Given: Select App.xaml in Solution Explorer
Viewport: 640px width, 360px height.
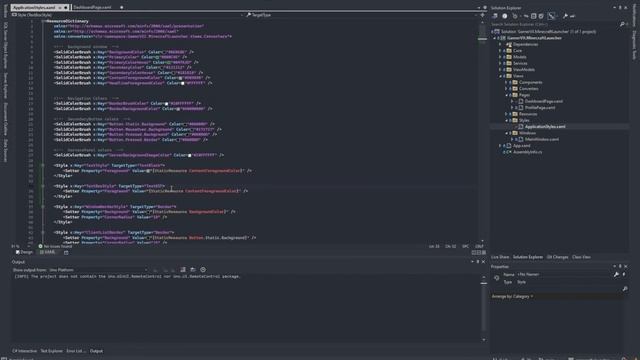Looking at the screenshot, I should tap(522, 145).
